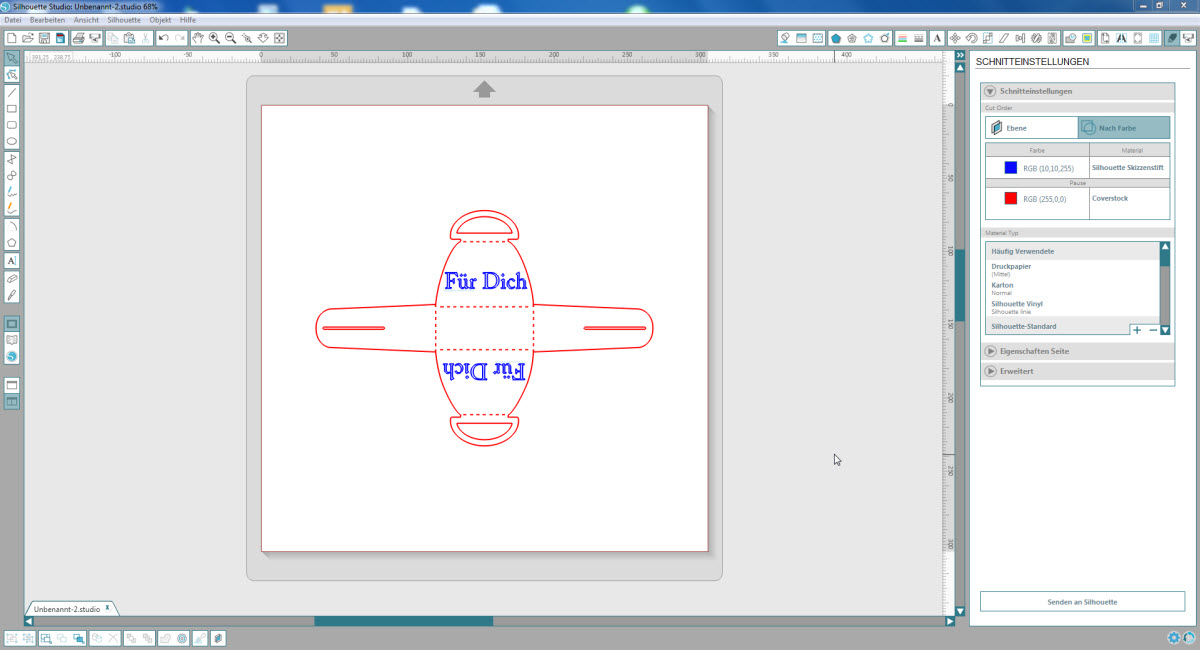Open the Text Style panel icon
This screenshot has height=650, width=1200.
coord(936,38)
